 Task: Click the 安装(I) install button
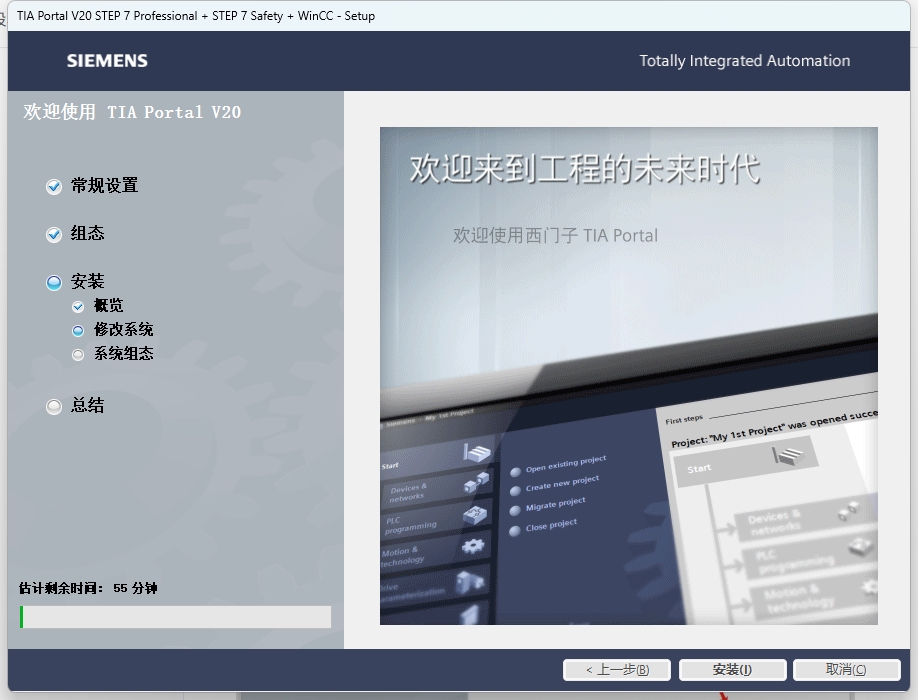(x=732, y=670)
